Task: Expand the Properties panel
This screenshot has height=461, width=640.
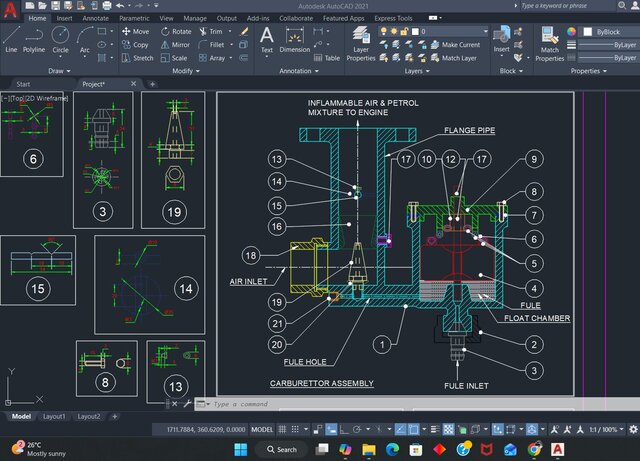Action: point(589,71)
